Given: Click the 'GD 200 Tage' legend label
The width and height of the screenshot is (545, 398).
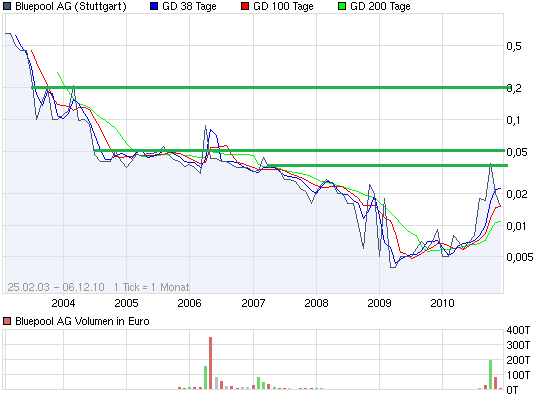Looking at the screenshot, I should click(380, 6).
